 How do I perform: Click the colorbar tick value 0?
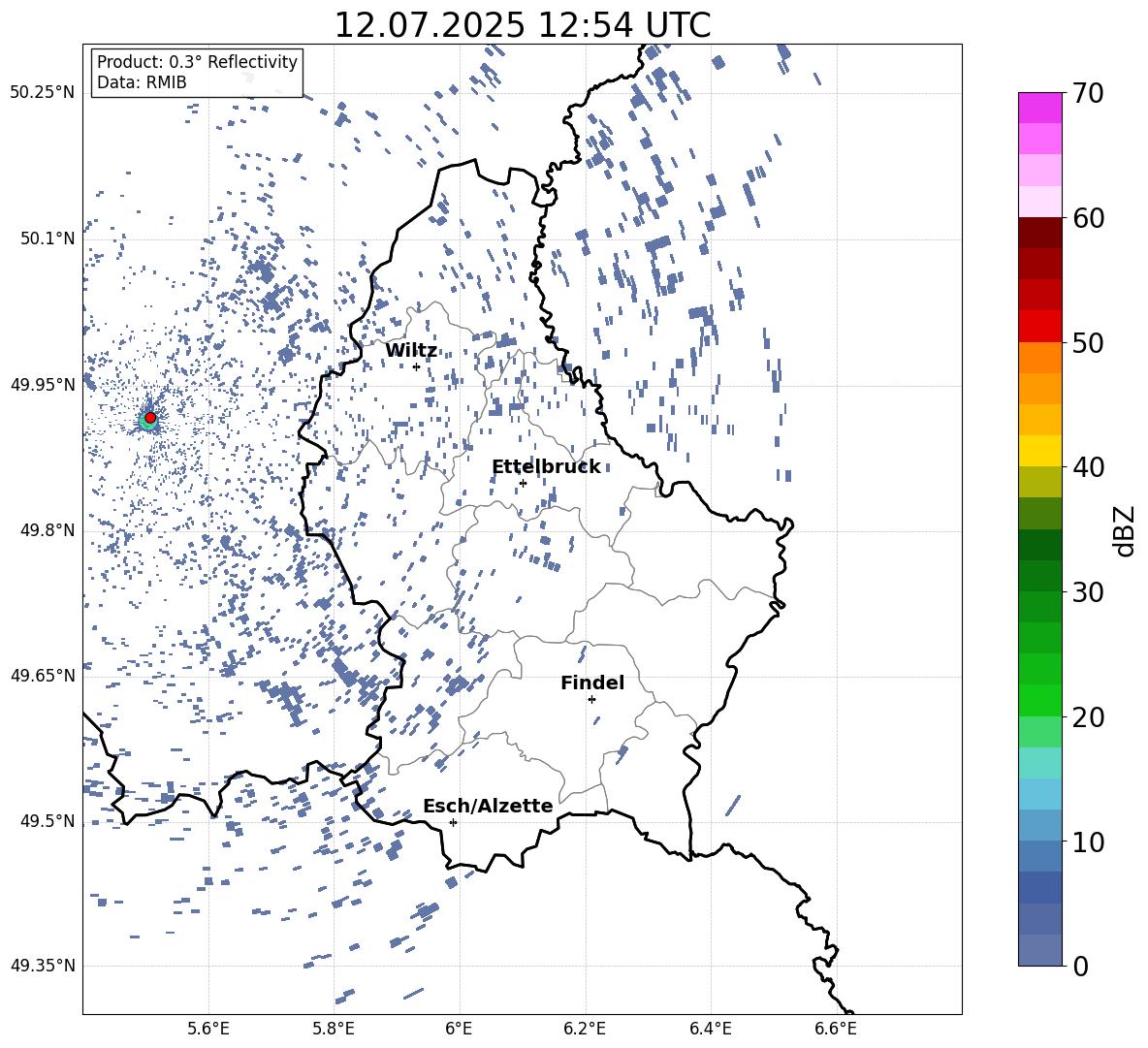[x=1080, y=966]
